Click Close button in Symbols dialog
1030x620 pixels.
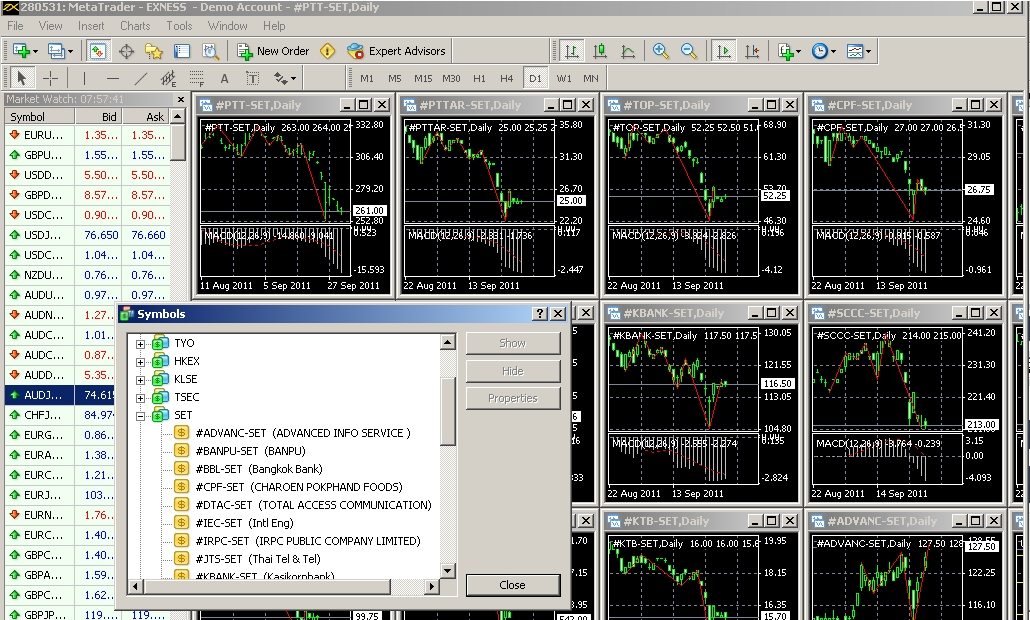coord(512,585)
